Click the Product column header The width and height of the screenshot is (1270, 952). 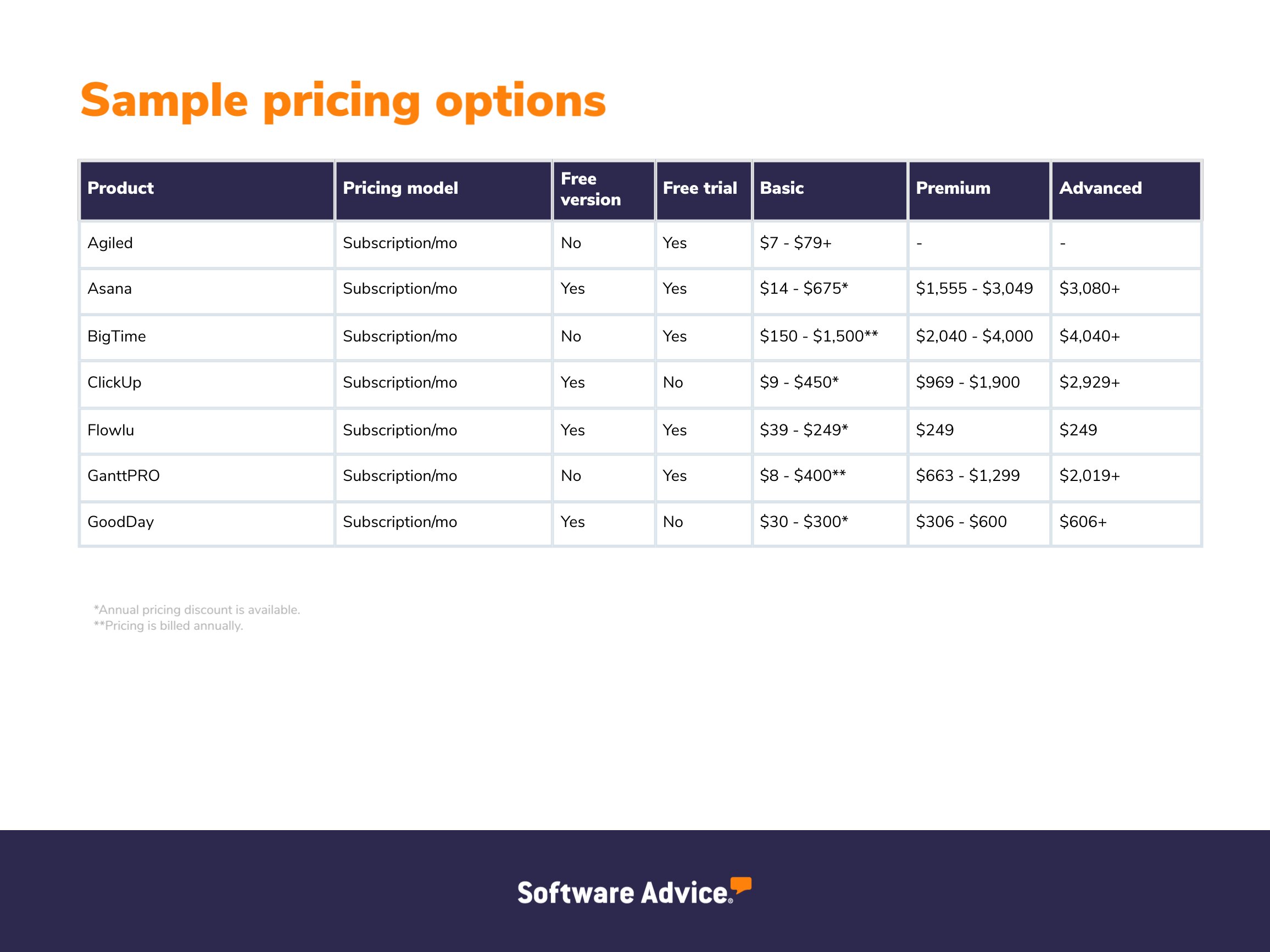tap(120, 188)
